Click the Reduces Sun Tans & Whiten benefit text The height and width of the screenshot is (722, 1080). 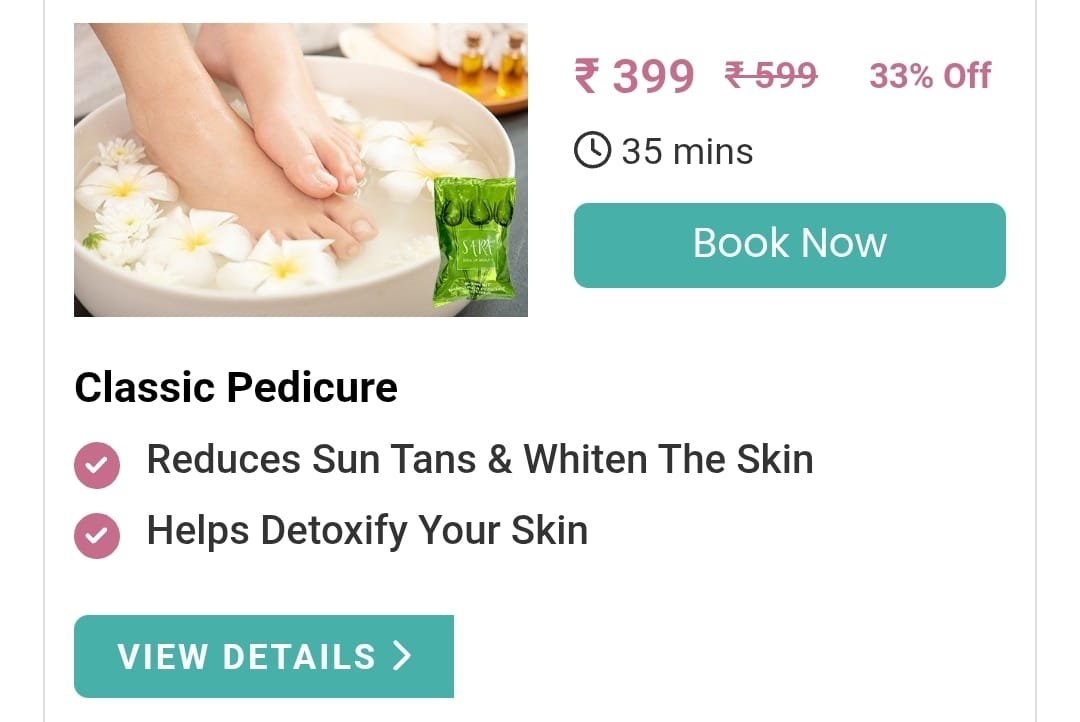coord(479,459)
